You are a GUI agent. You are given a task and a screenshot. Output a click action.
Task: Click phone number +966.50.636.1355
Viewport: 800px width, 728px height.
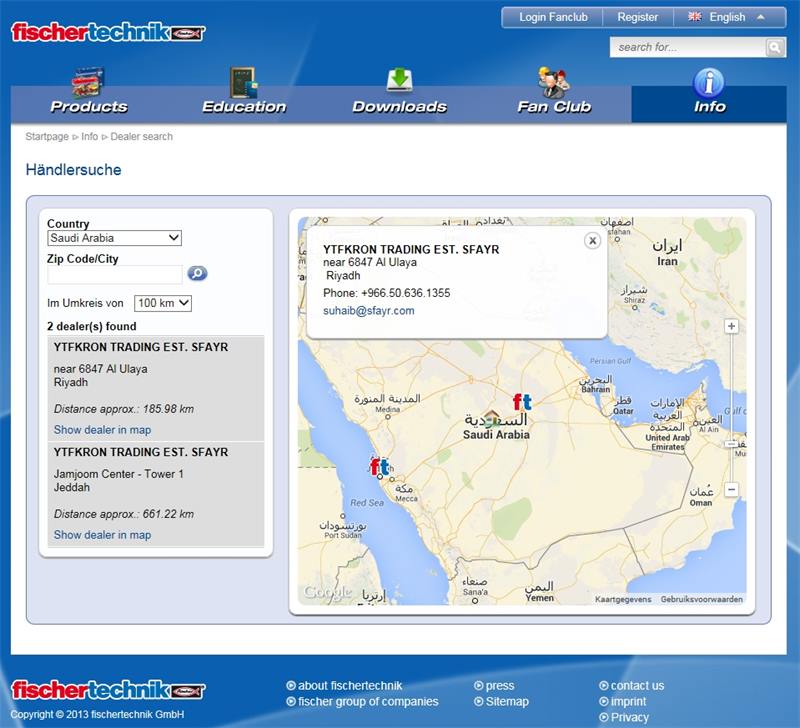(x=406, y=293)
